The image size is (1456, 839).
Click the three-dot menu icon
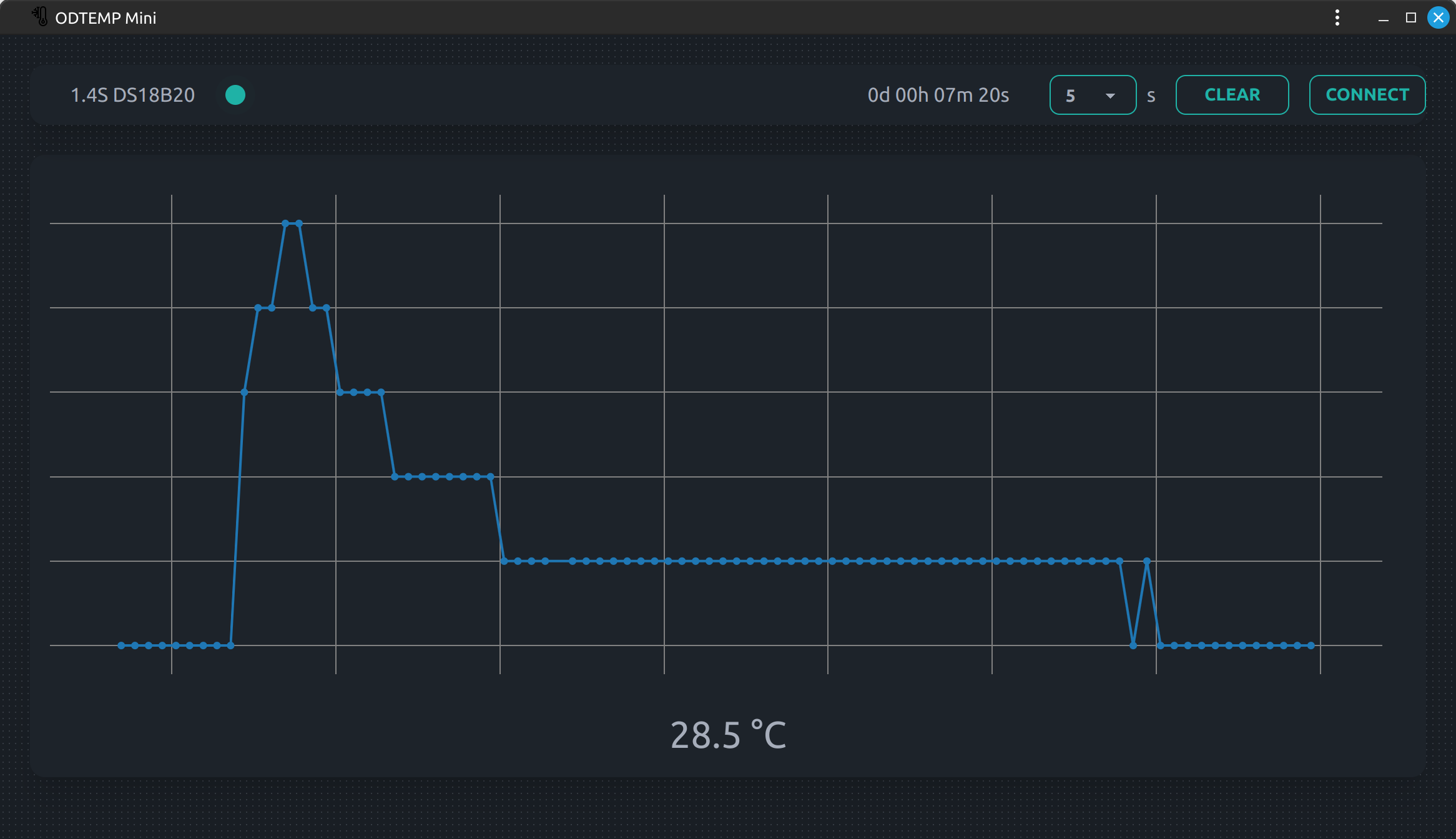tap(1337, 17)
